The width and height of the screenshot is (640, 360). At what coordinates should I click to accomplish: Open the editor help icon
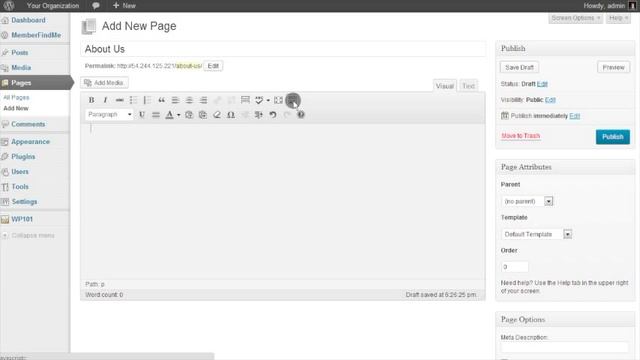pos(301,115)
